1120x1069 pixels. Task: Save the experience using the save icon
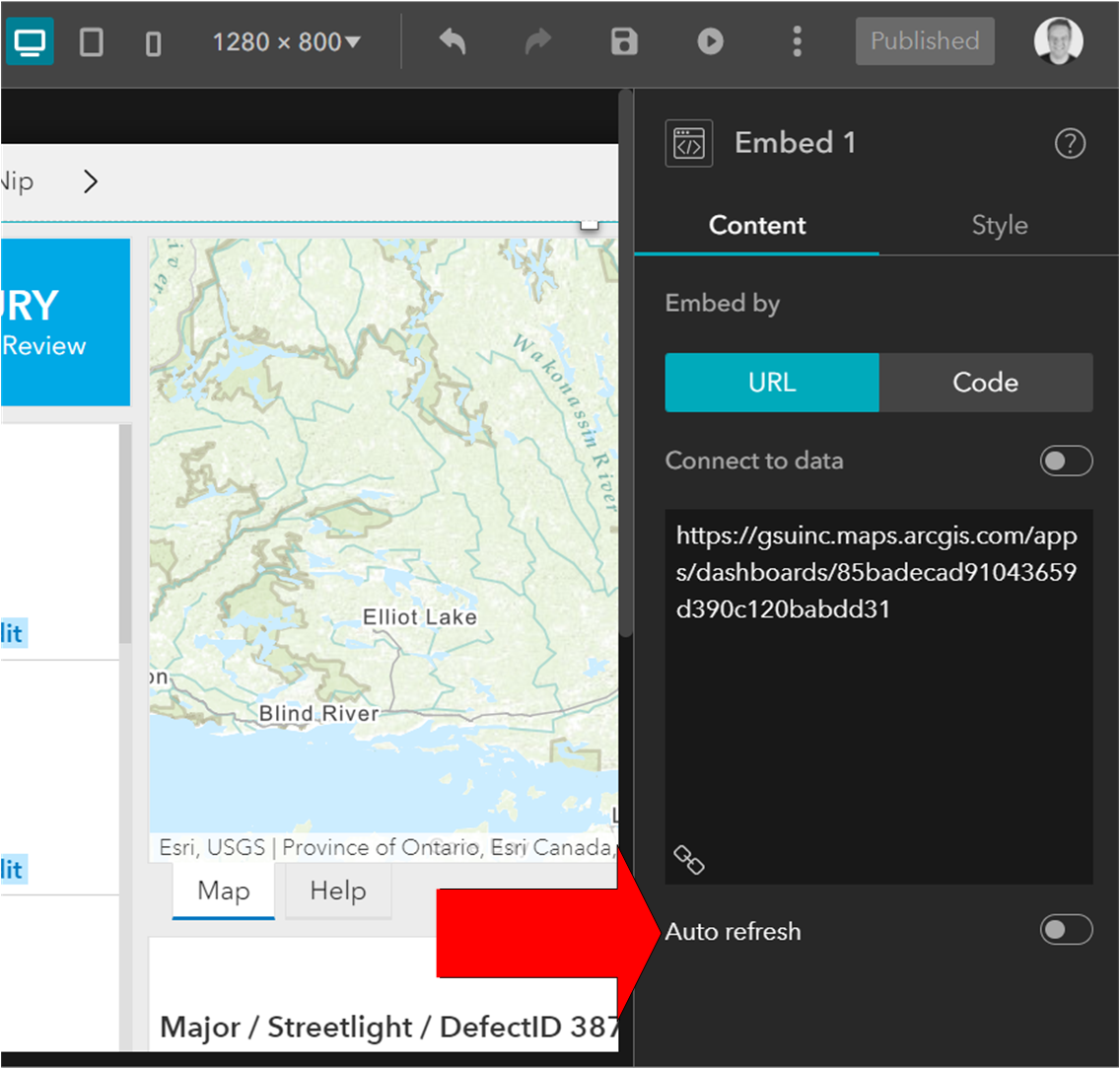[x=623, y=40]
